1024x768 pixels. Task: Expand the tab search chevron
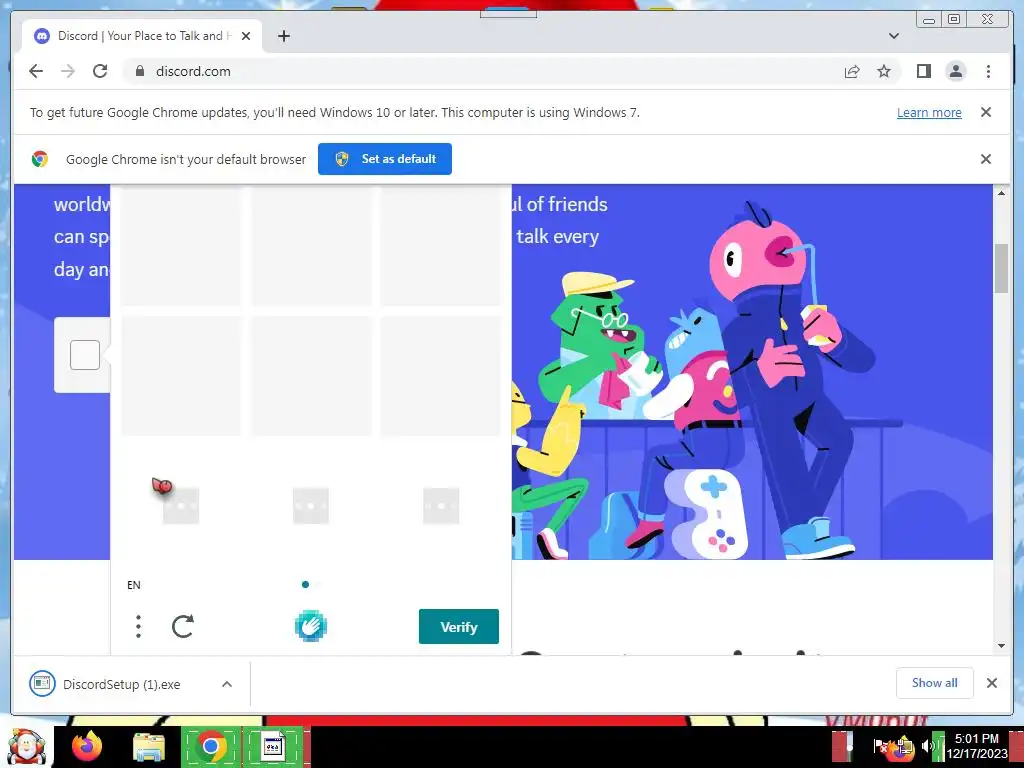[x=894, y=36]
